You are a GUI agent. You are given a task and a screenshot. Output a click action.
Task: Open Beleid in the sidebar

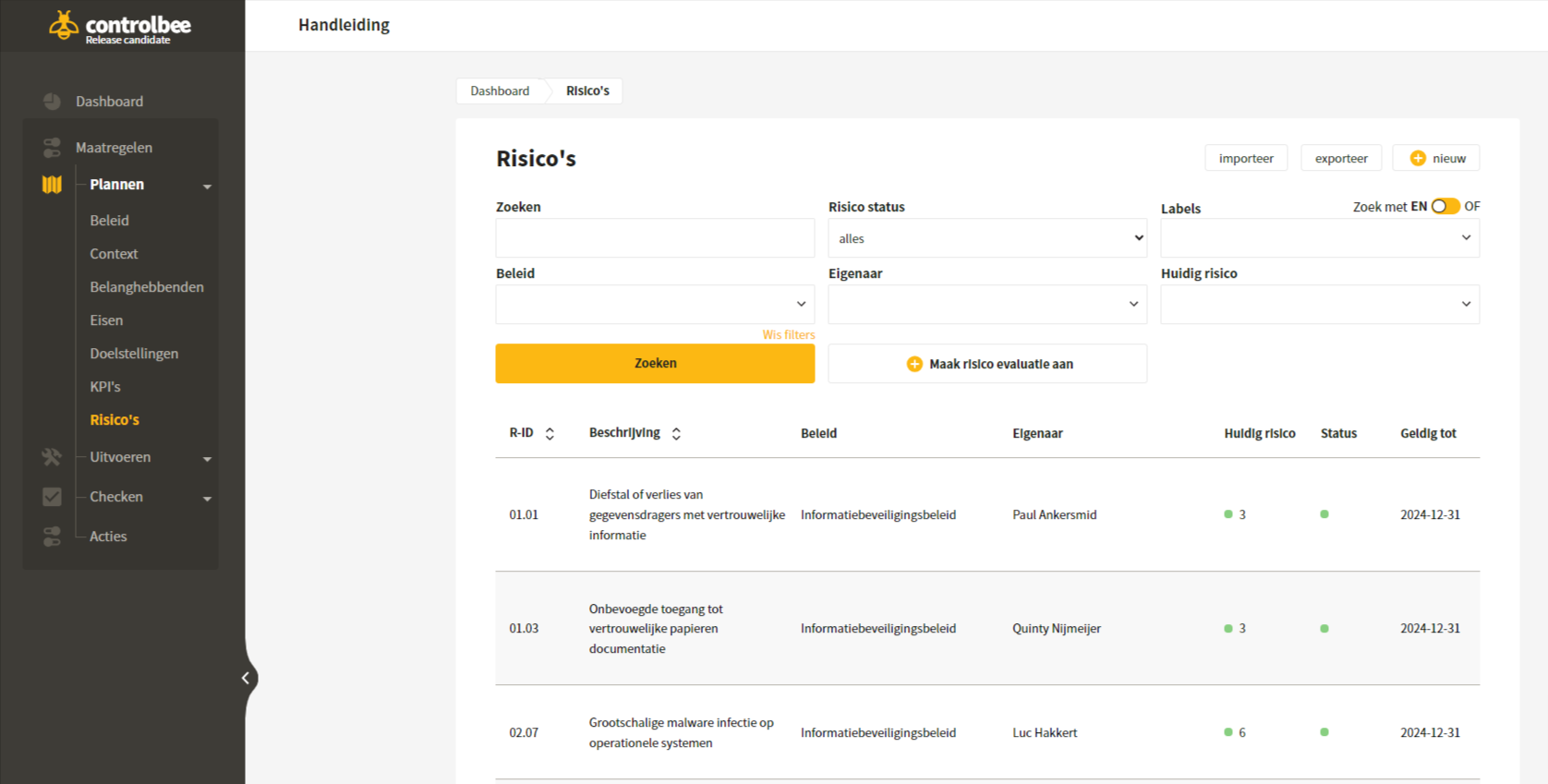[x=110, y=221]
